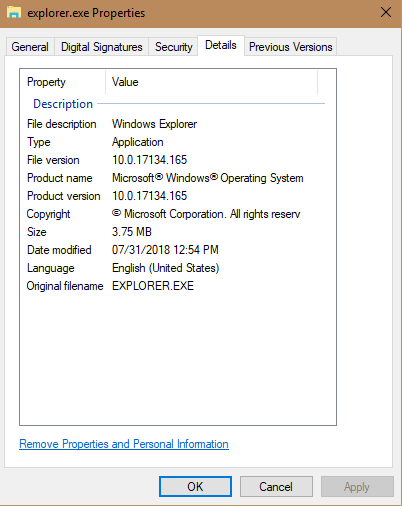Select the Original filename property label
Image resolution: width=402 pixels, height=506 pixels.
click(65, 286)
